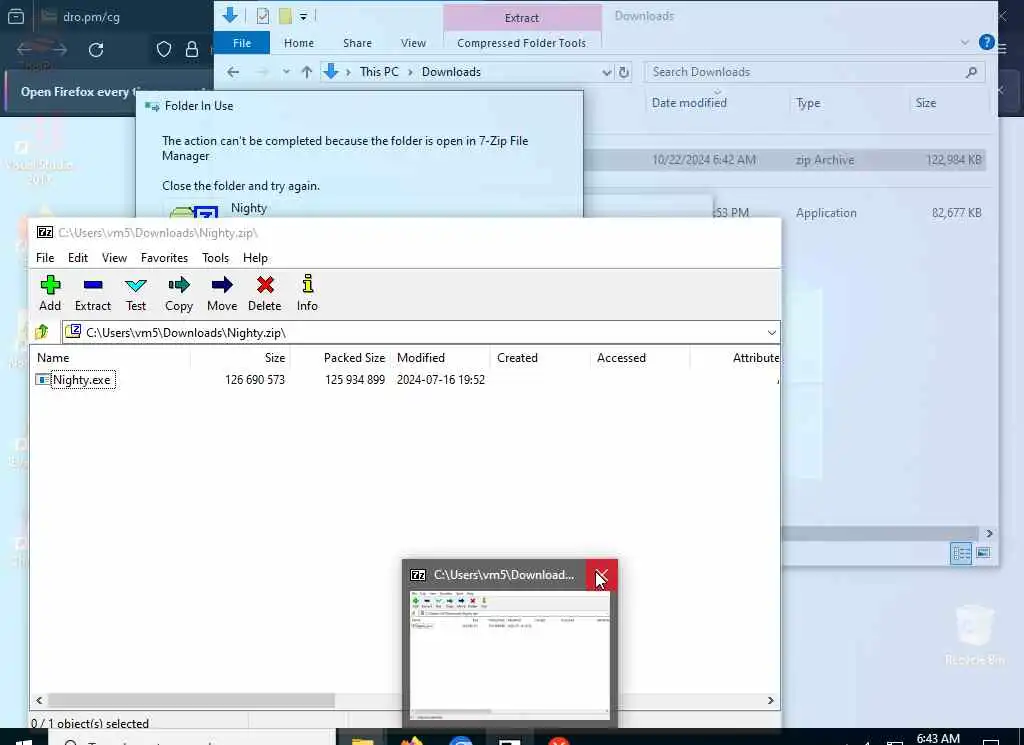Click the 7-Zip path input field
The image size is (1024, 745).
pyautogui.click(x=414, y=333)
